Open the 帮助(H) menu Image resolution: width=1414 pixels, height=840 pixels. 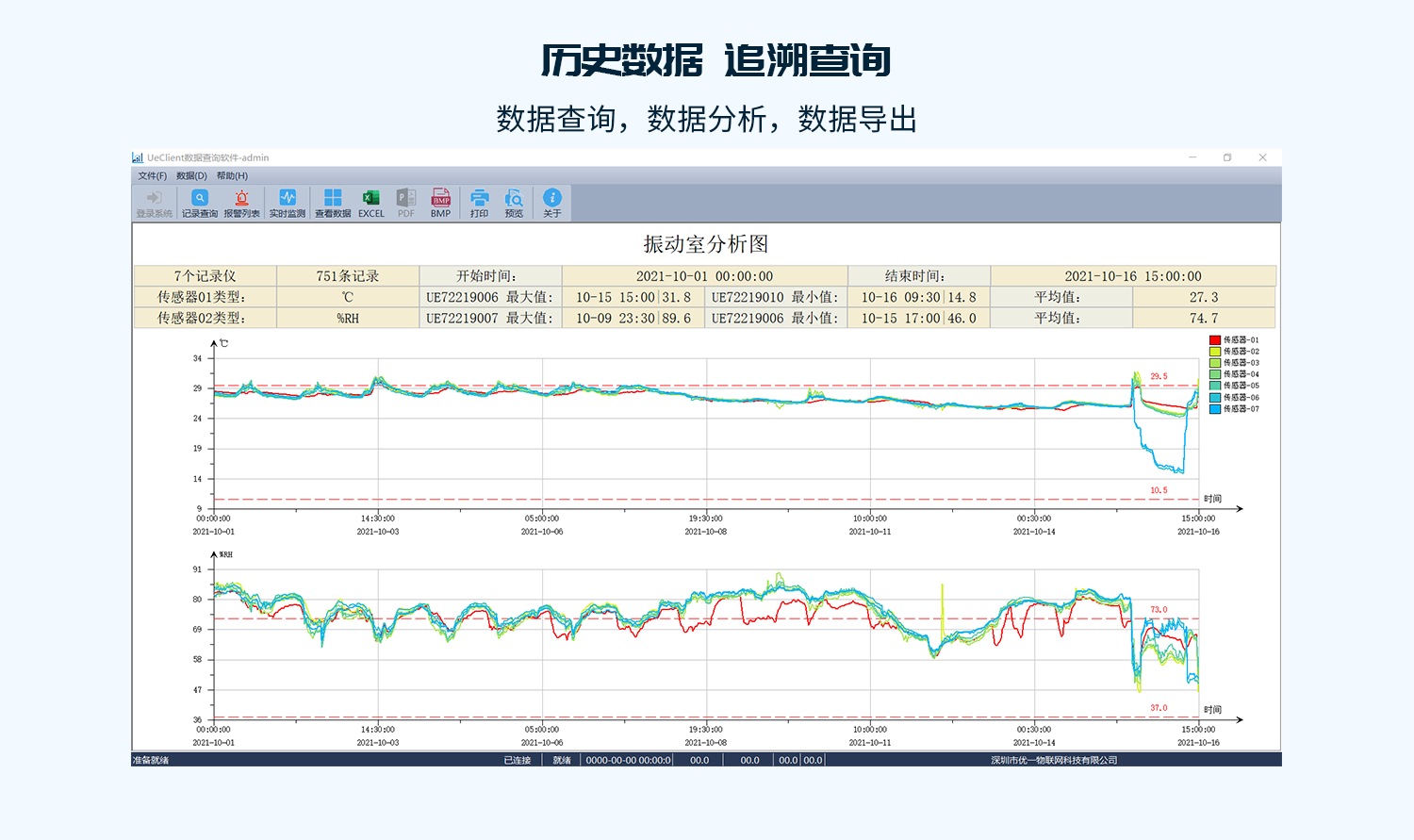click(x=233, y=174)
